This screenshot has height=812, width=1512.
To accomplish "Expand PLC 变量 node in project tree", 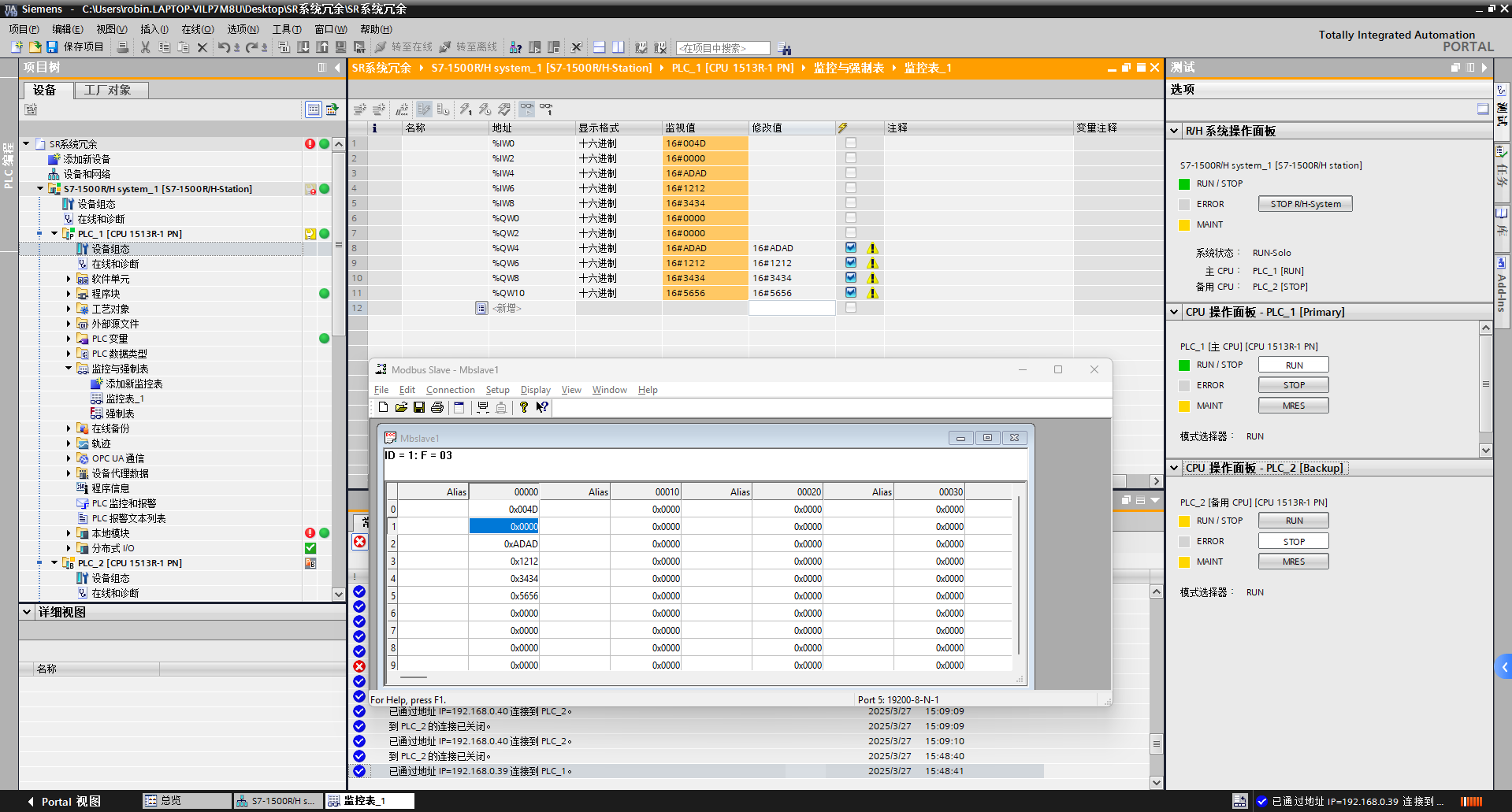I will (x=69, y=339).
